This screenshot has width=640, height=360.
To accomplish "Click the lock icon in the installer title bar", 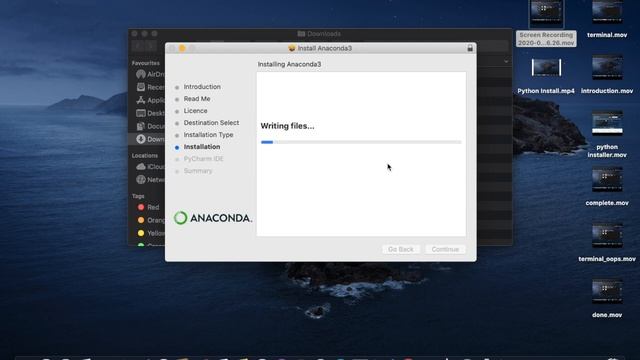I will click(x=470, y=48).
